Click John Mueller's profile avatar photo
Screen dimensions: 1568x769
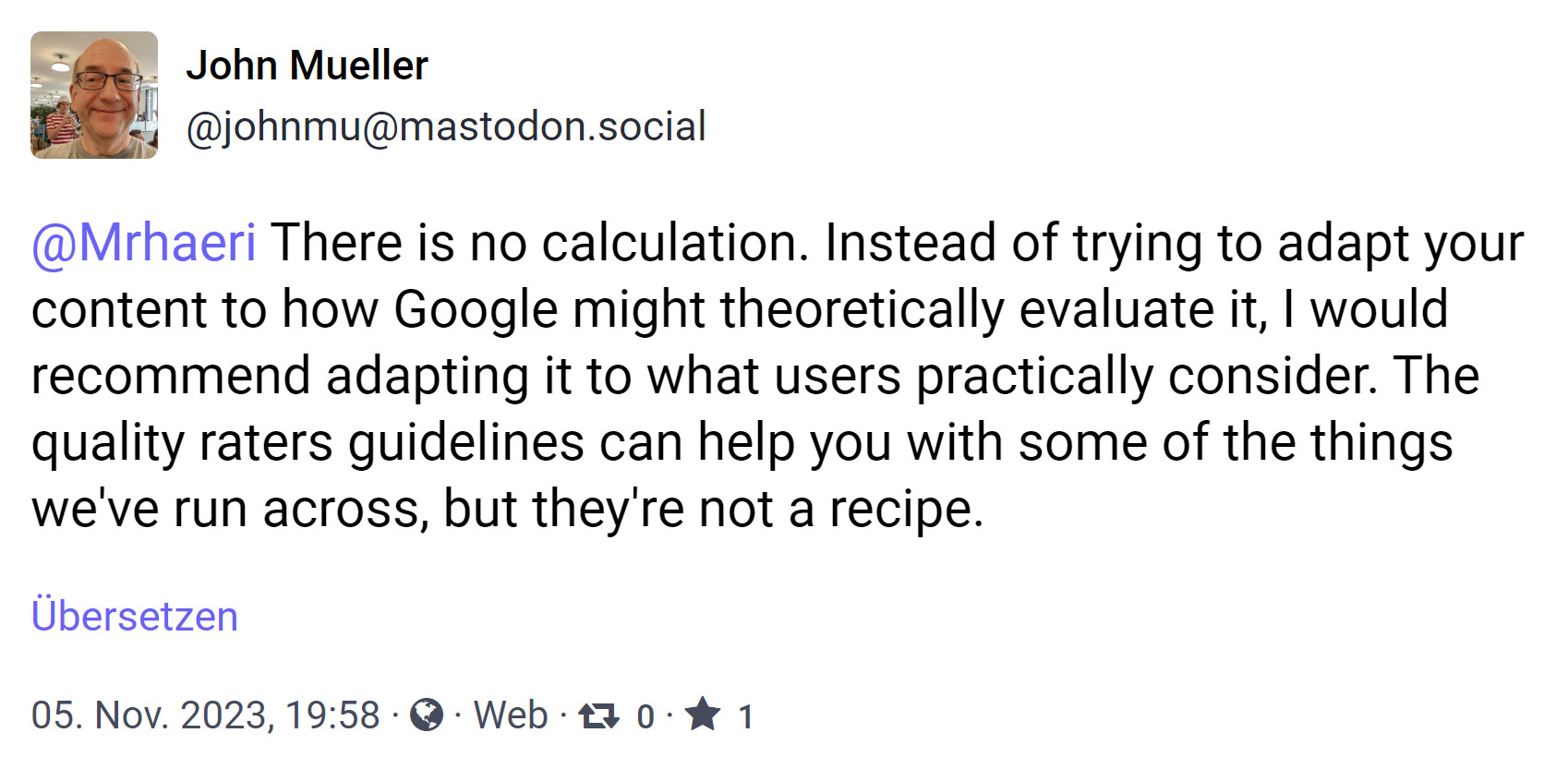pyautogui.click(x=94, y=95)
